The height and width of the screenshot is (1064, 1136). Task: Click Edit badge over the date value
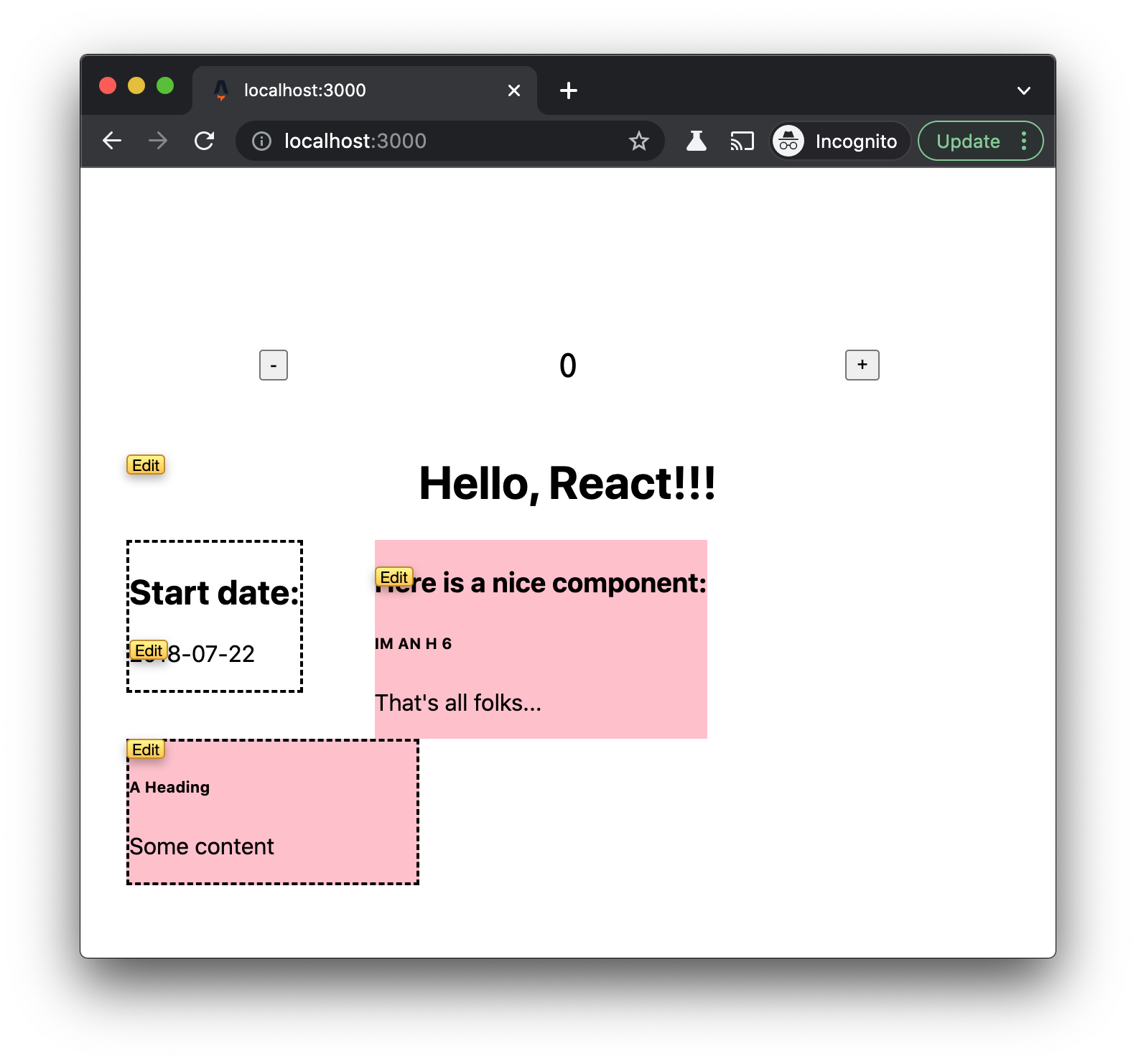(x=149, y=650)
